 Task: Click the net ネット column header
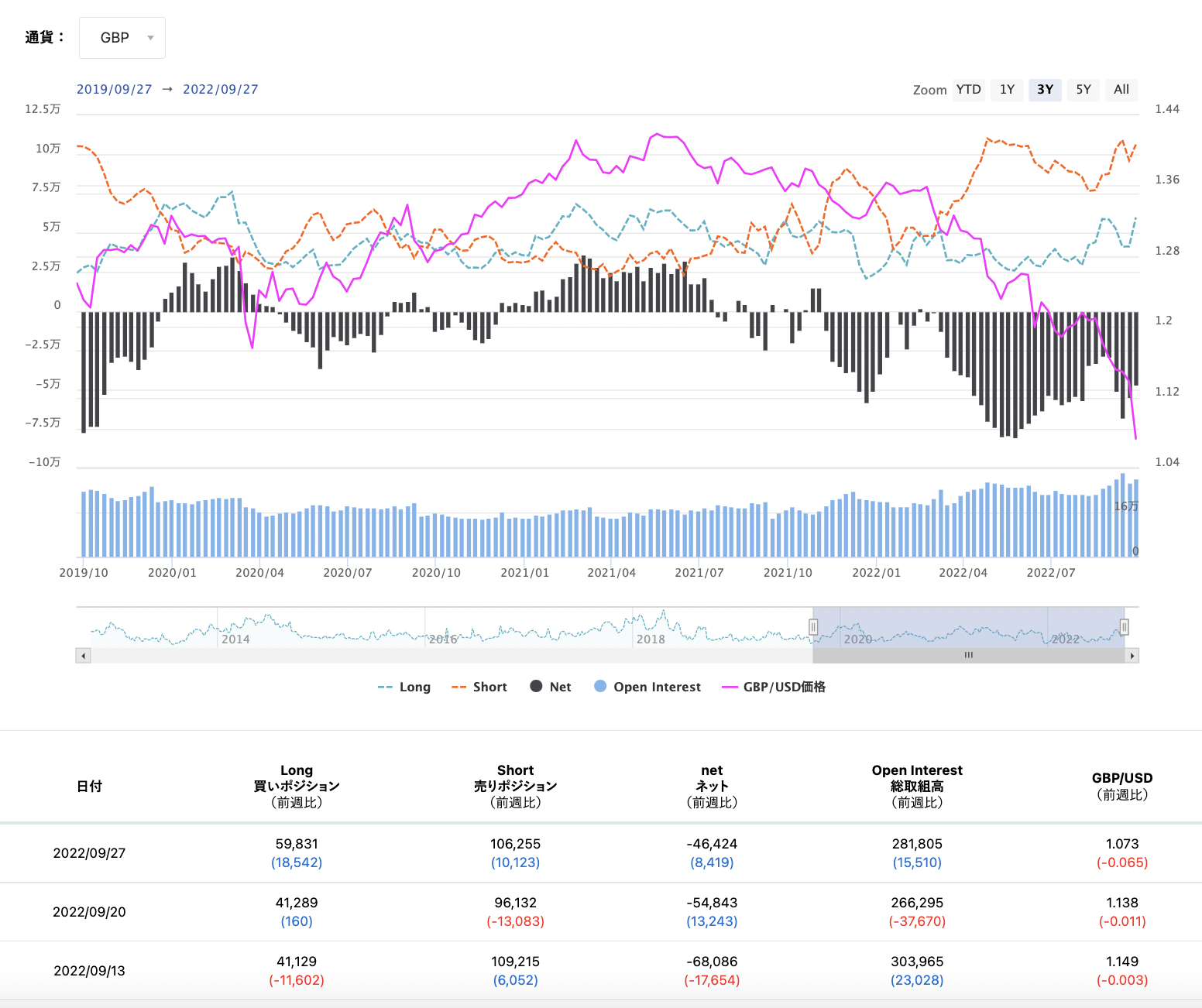coord(712,786)
